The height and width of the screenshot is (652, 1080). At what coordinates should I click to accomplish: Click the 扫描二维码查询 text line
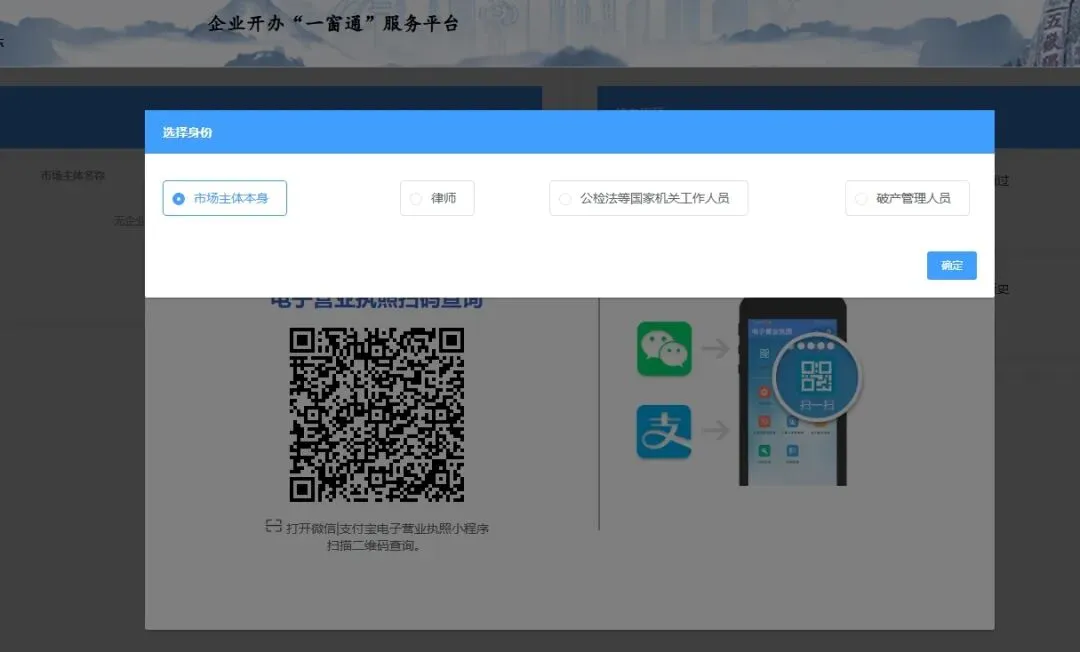[373, 546]
